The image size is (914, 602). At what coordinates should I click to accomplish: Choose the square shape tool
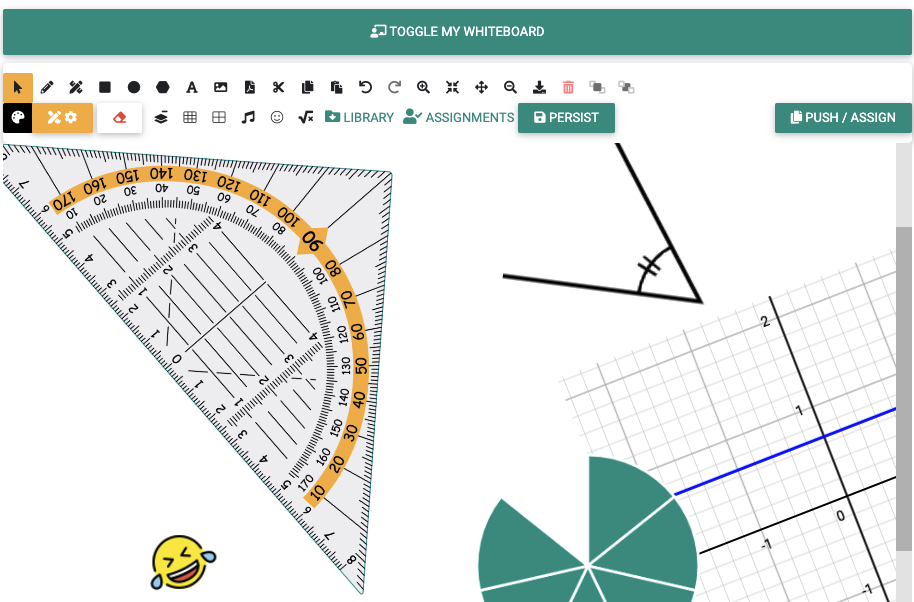[x=105, y=87]
